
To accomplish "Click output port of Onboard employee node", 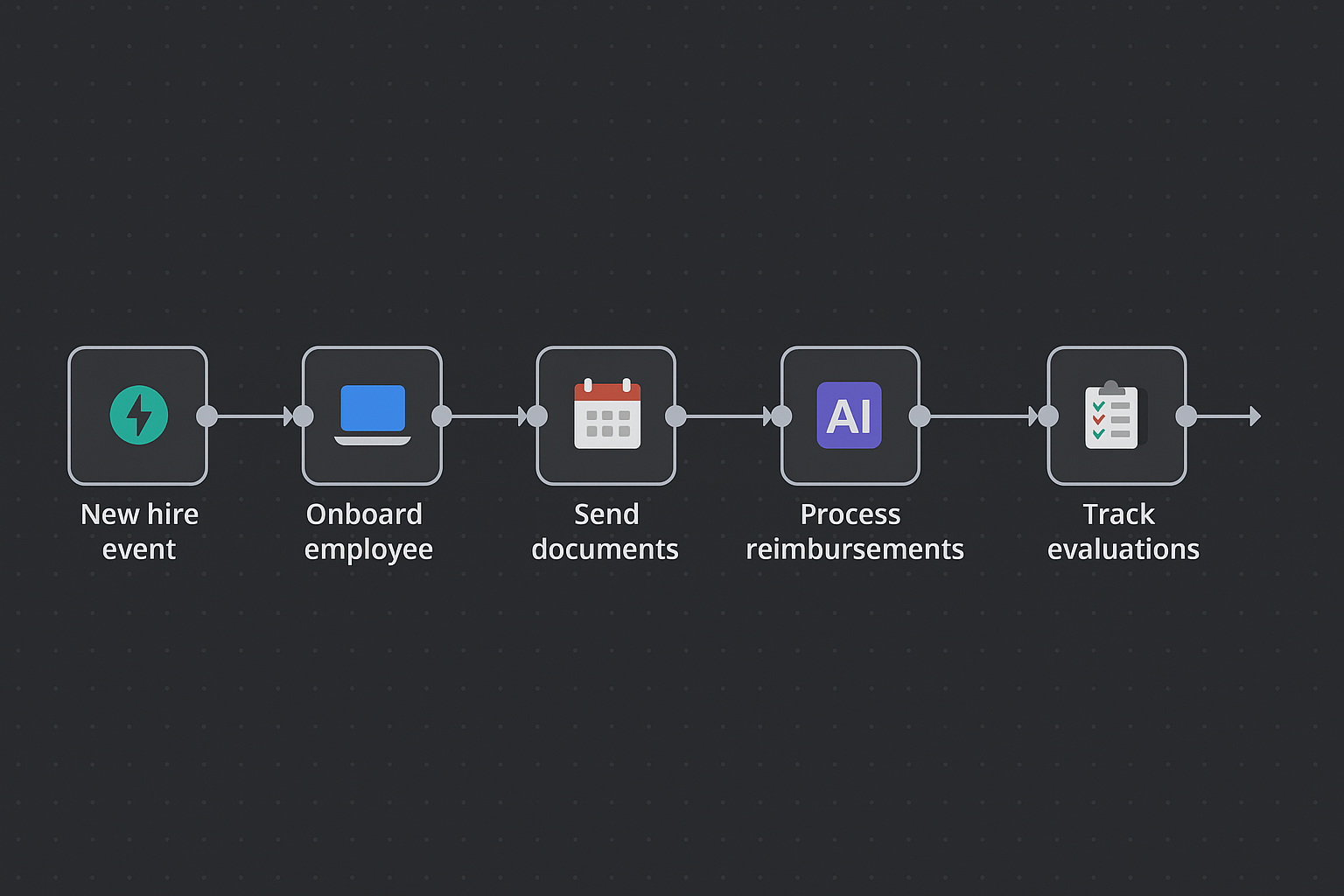I will click(442, 416).
